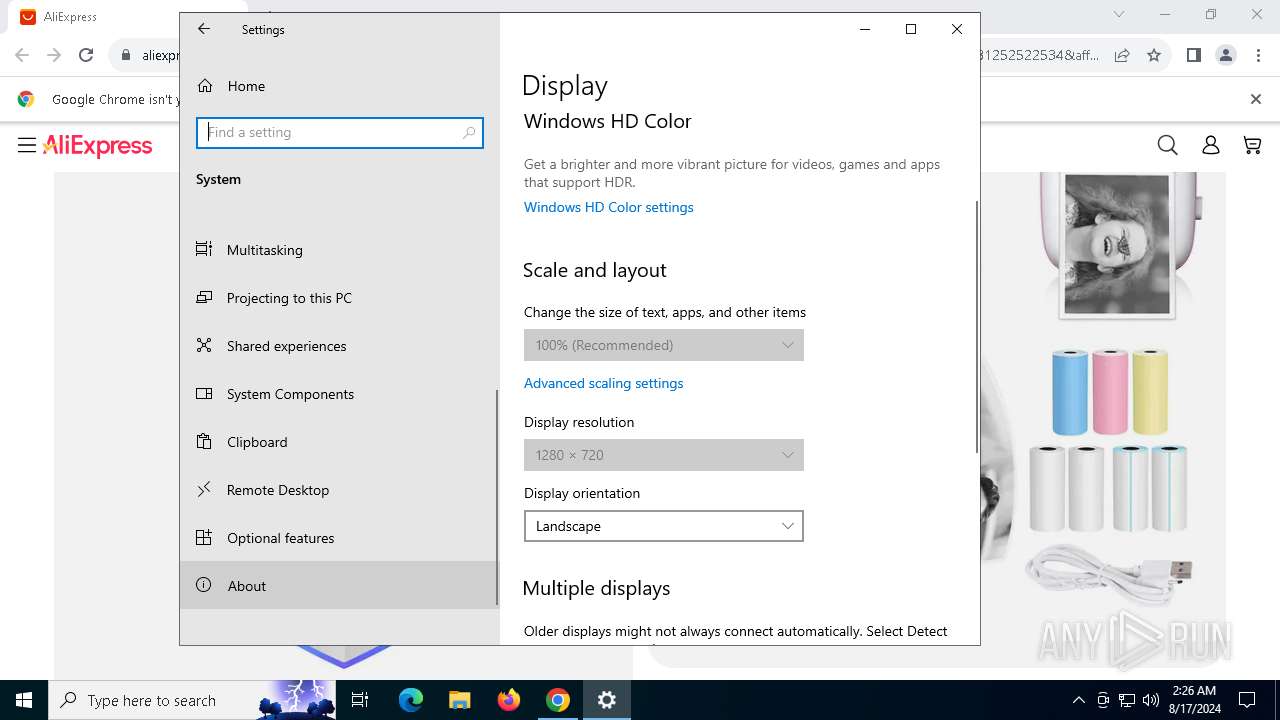Click the share icon in Chrome address bar
This screenshot has height=720, width=1280.
coord(1122,55)
